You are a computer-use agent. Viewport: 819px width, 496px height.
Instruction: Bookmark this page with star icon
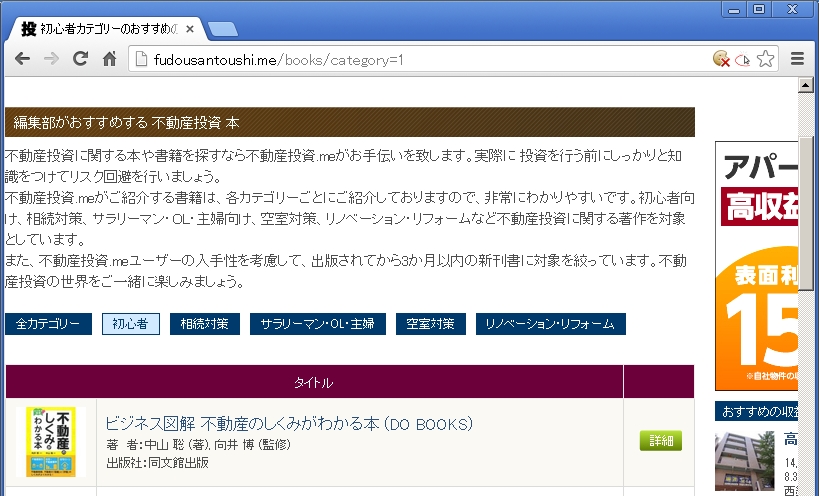765,59
